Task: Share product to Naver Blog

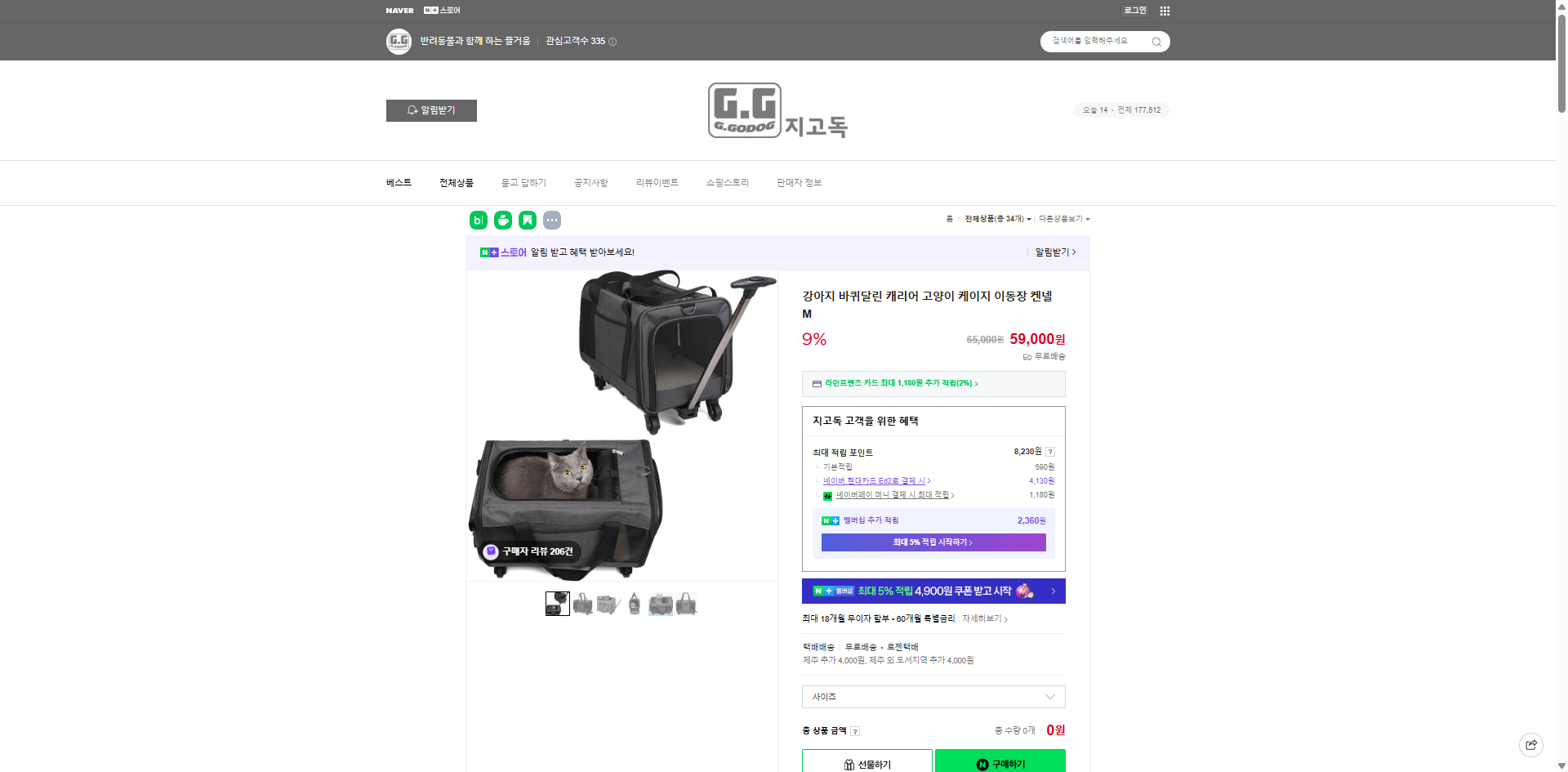Action: pyautogui.click(x=479, y=220)
